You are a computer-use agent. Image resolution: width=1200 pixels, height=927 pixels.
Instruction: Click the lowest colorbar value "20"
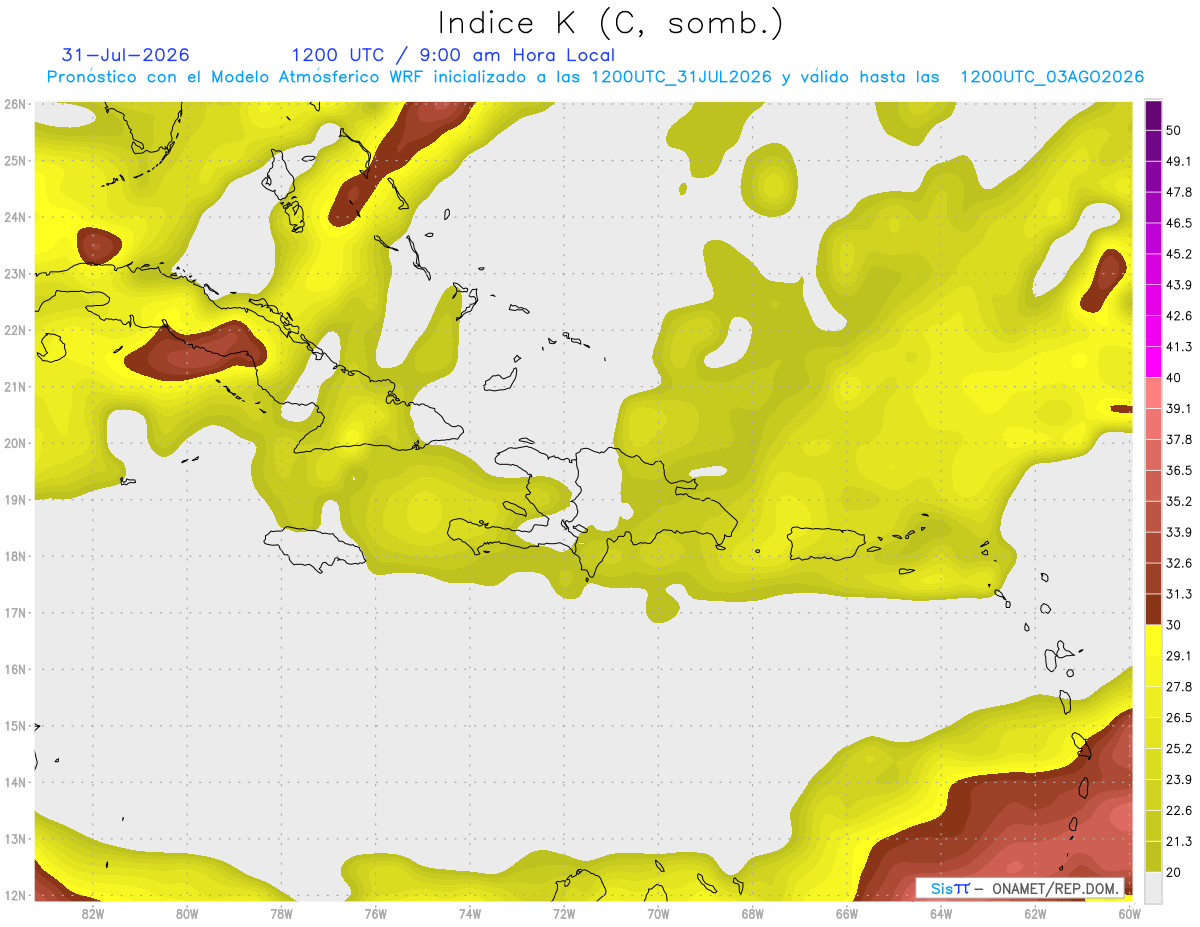click(1175, 872)
